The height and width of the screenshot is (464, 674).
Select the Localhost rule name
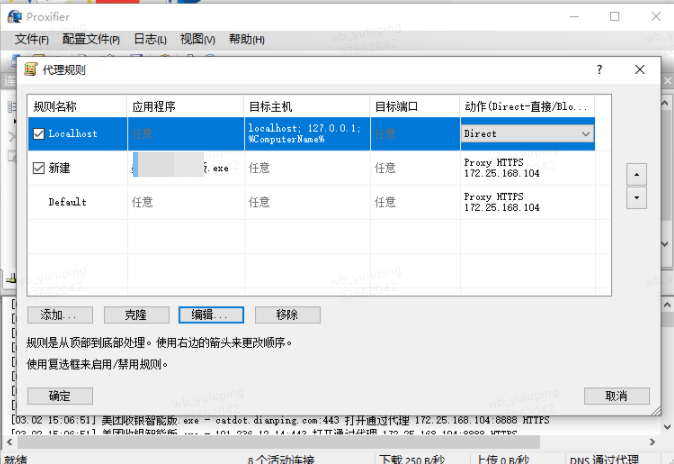tap(73, 134)
